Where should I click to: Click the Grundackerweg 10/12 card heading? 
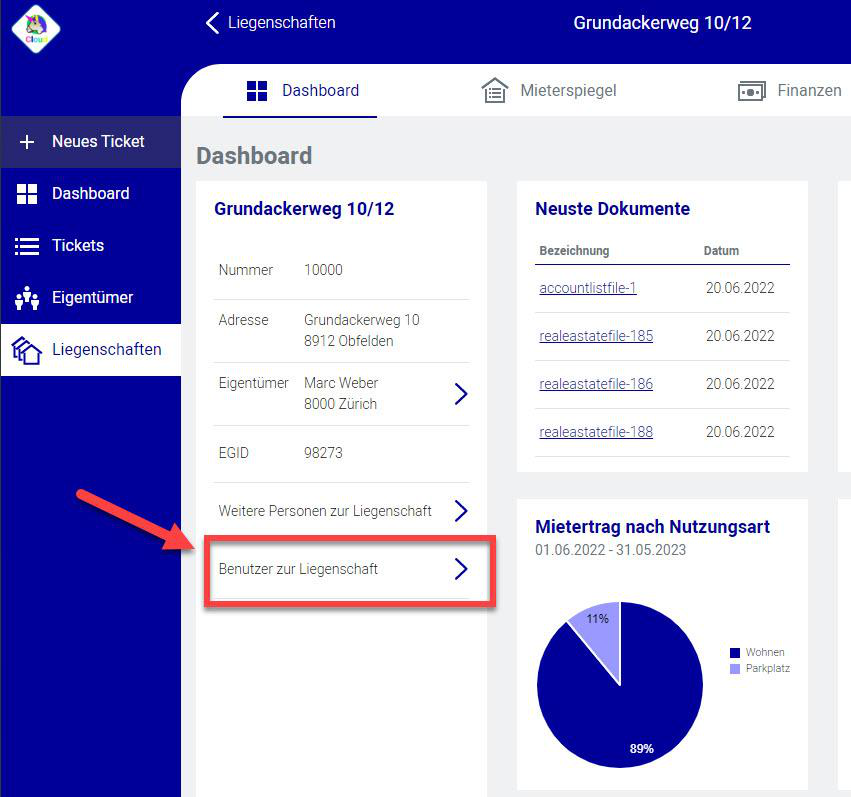[304, 209]
